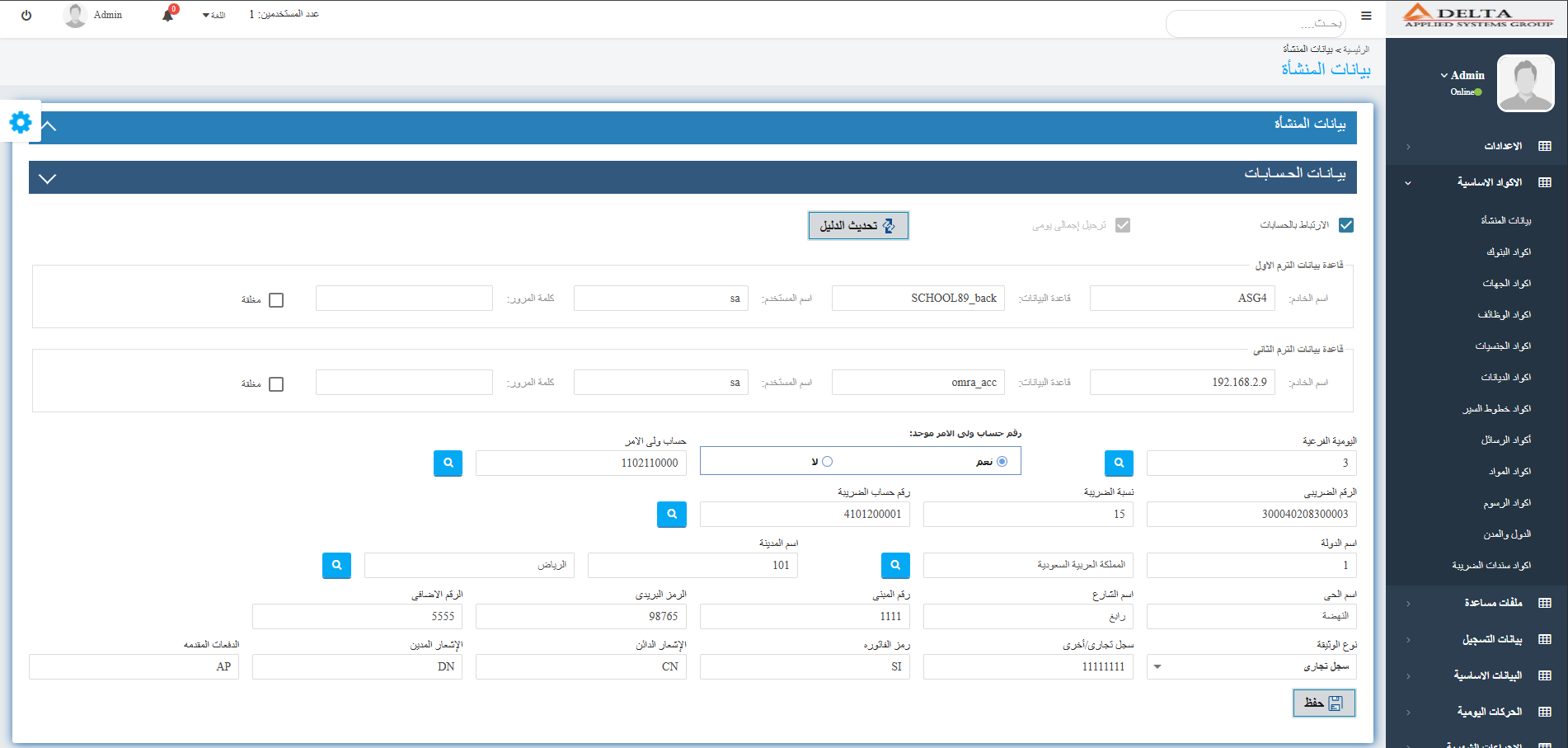Click the tax number input field
Screen dimensions: 1568x748
coord(1251,514)
